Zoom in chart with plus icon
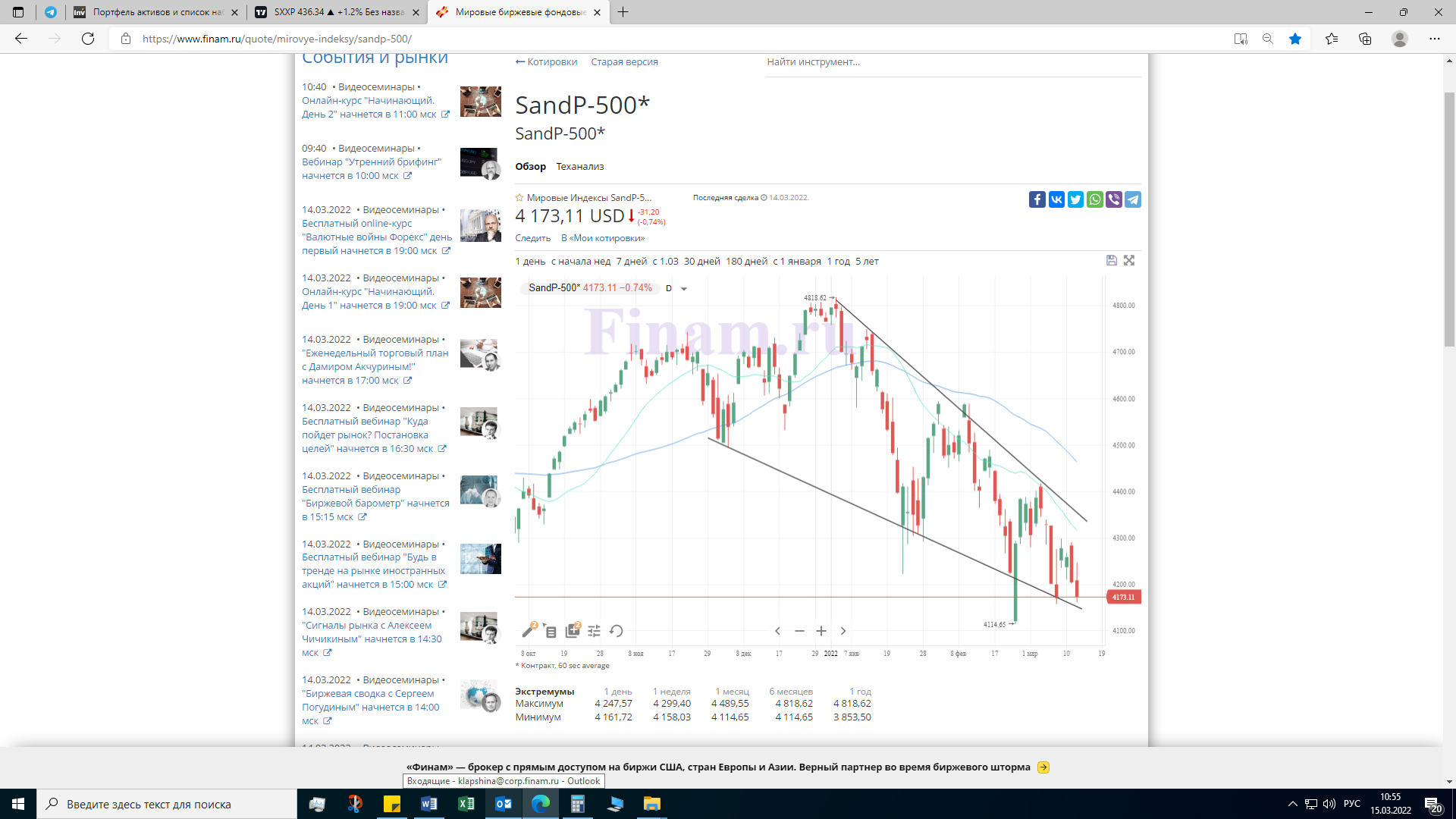 [821, 631]
